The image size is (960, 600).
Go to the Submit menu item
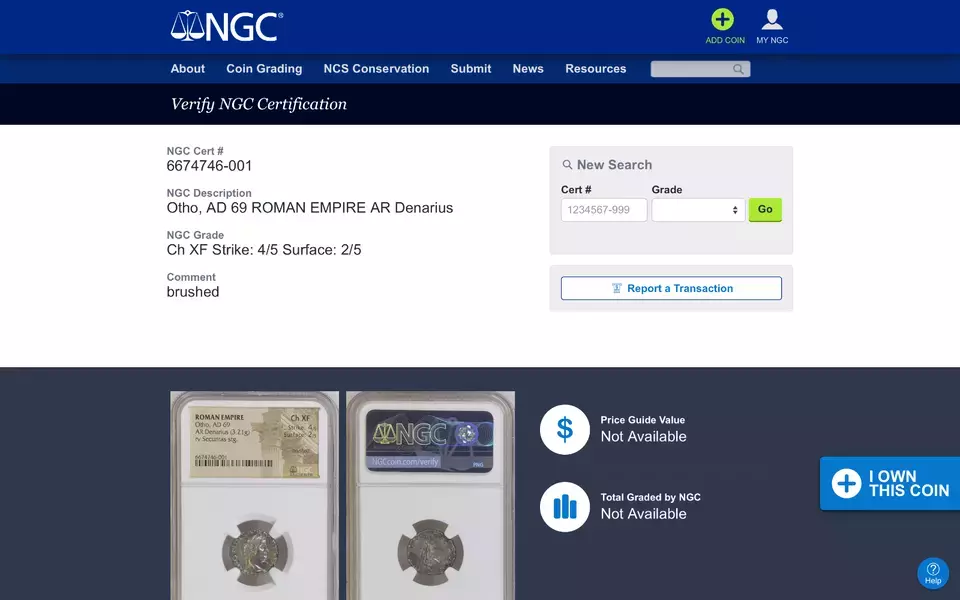click(471, 69)
